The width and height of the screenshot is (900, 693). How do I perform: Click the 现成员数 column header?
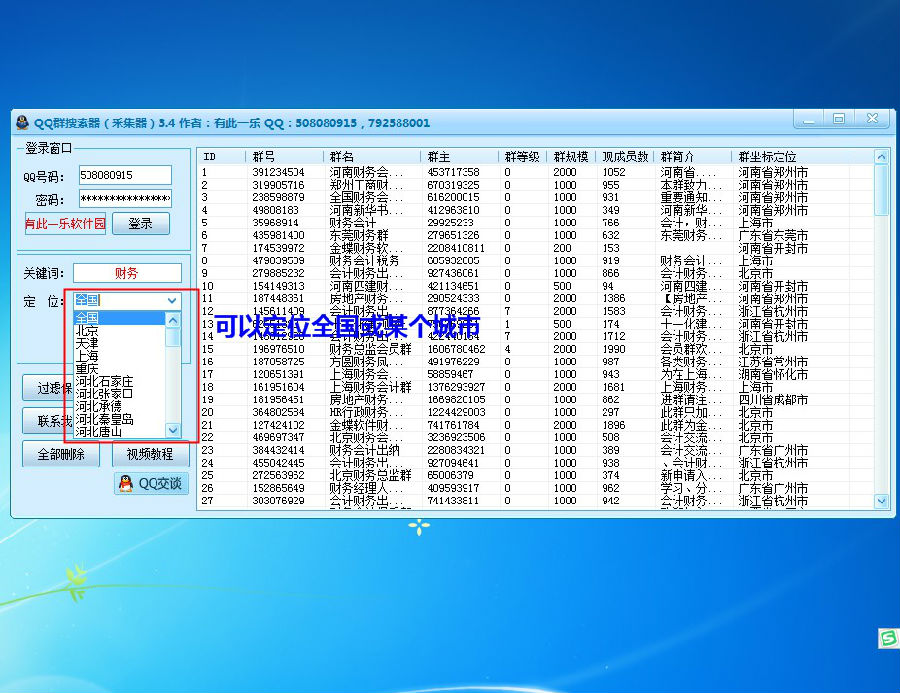[x=626, y=157]
